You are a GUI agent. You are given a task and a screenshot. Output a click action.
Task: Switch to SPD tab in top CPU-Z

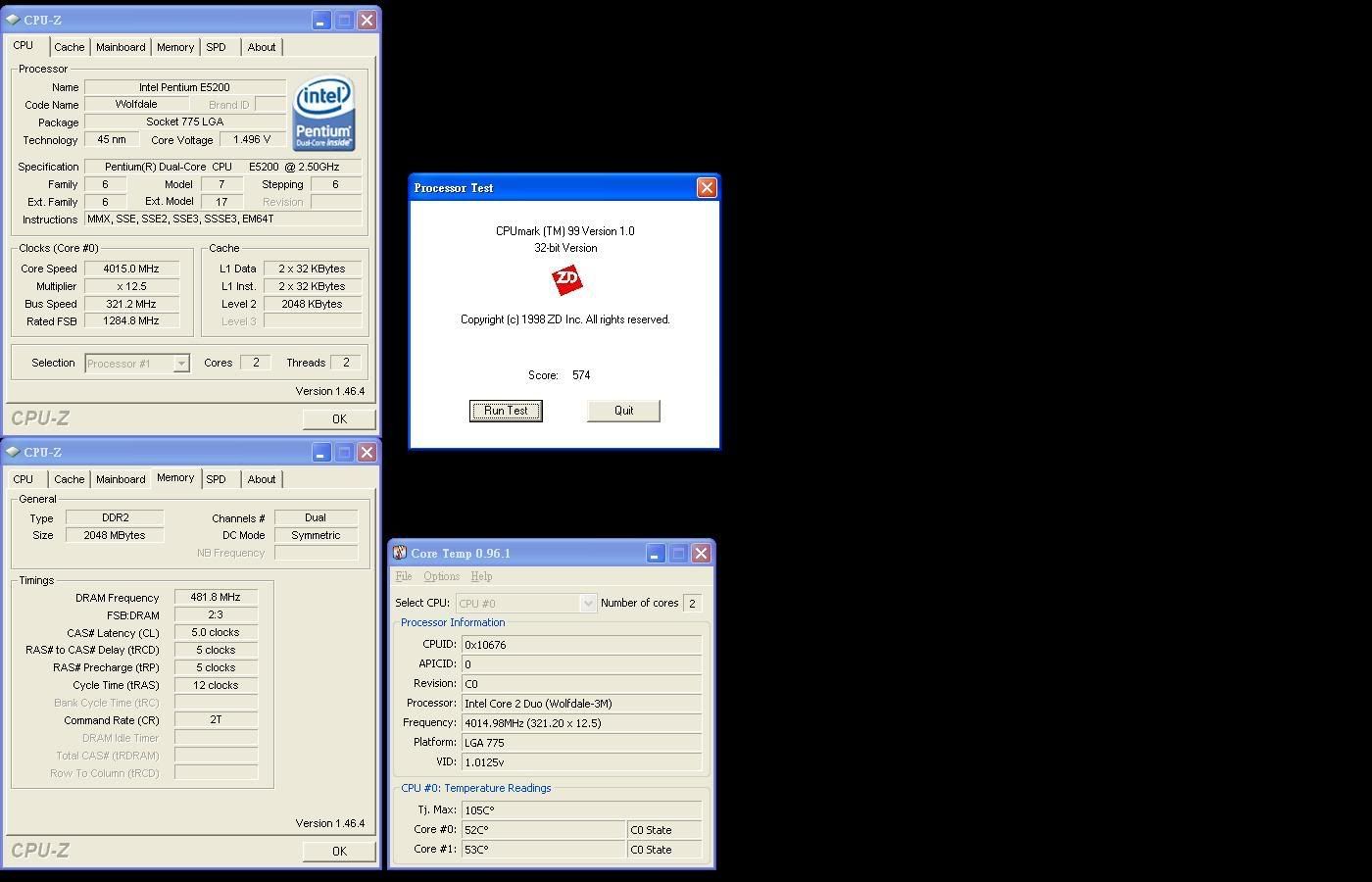coord(216,47)
